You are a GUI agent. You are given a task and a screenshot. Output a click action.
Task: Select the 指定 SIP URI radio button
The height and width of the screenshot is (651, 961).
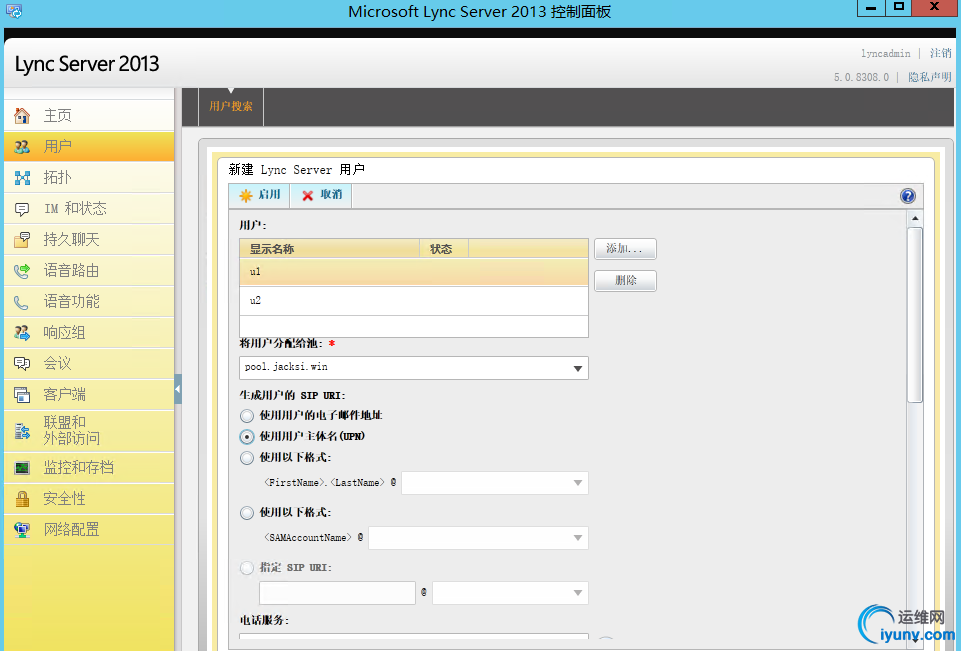point(246,568)
